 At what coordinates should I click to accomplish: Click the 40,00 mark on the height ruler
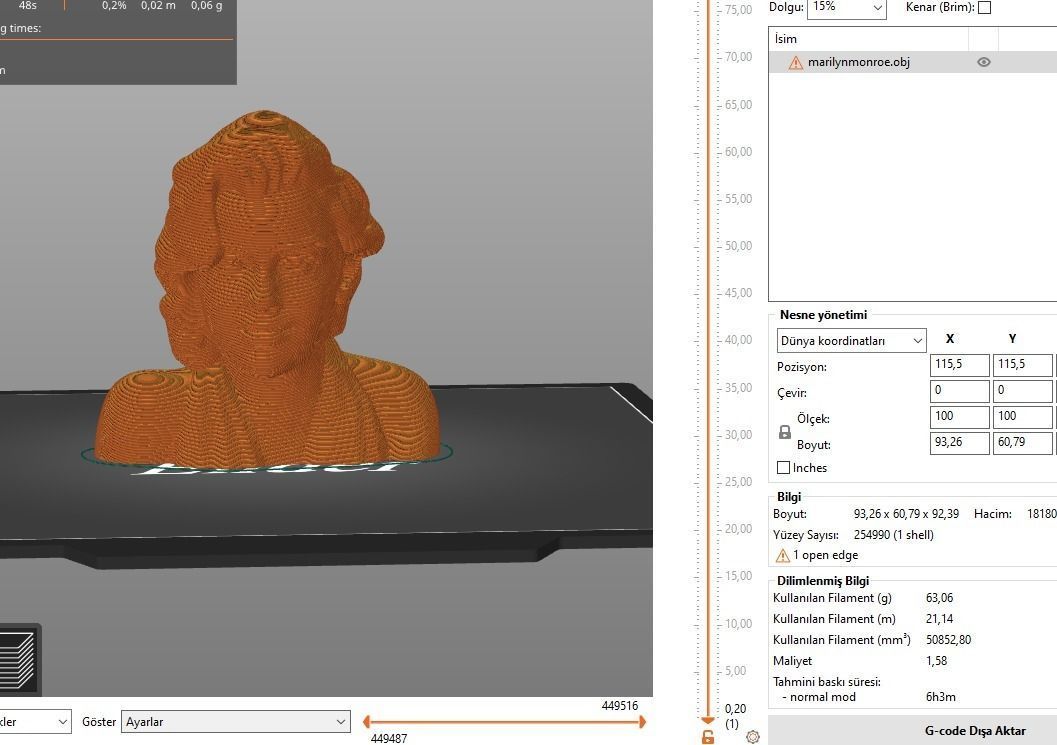[738, 340]
